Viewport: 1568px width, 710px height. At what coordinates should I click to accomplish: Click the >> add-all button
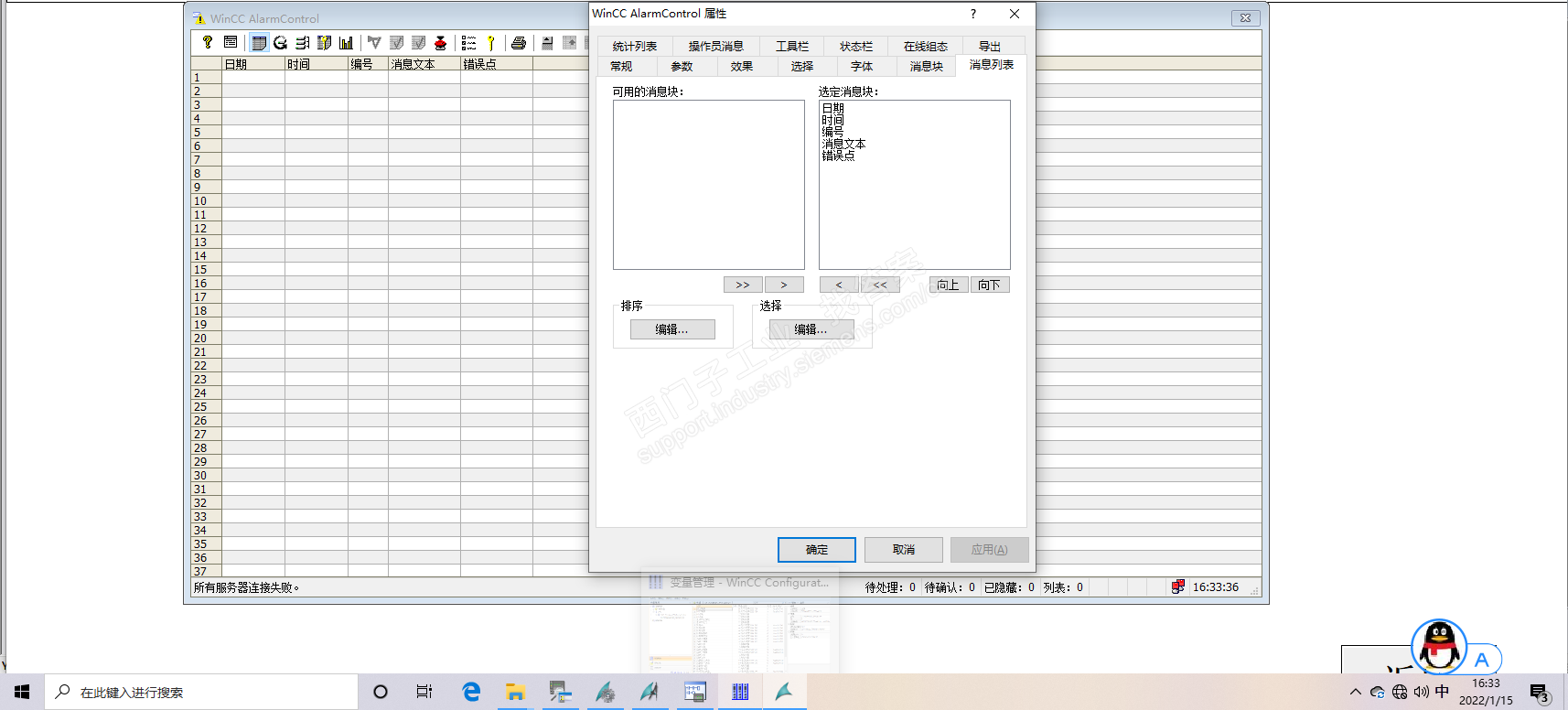click(x=743, y=285)
